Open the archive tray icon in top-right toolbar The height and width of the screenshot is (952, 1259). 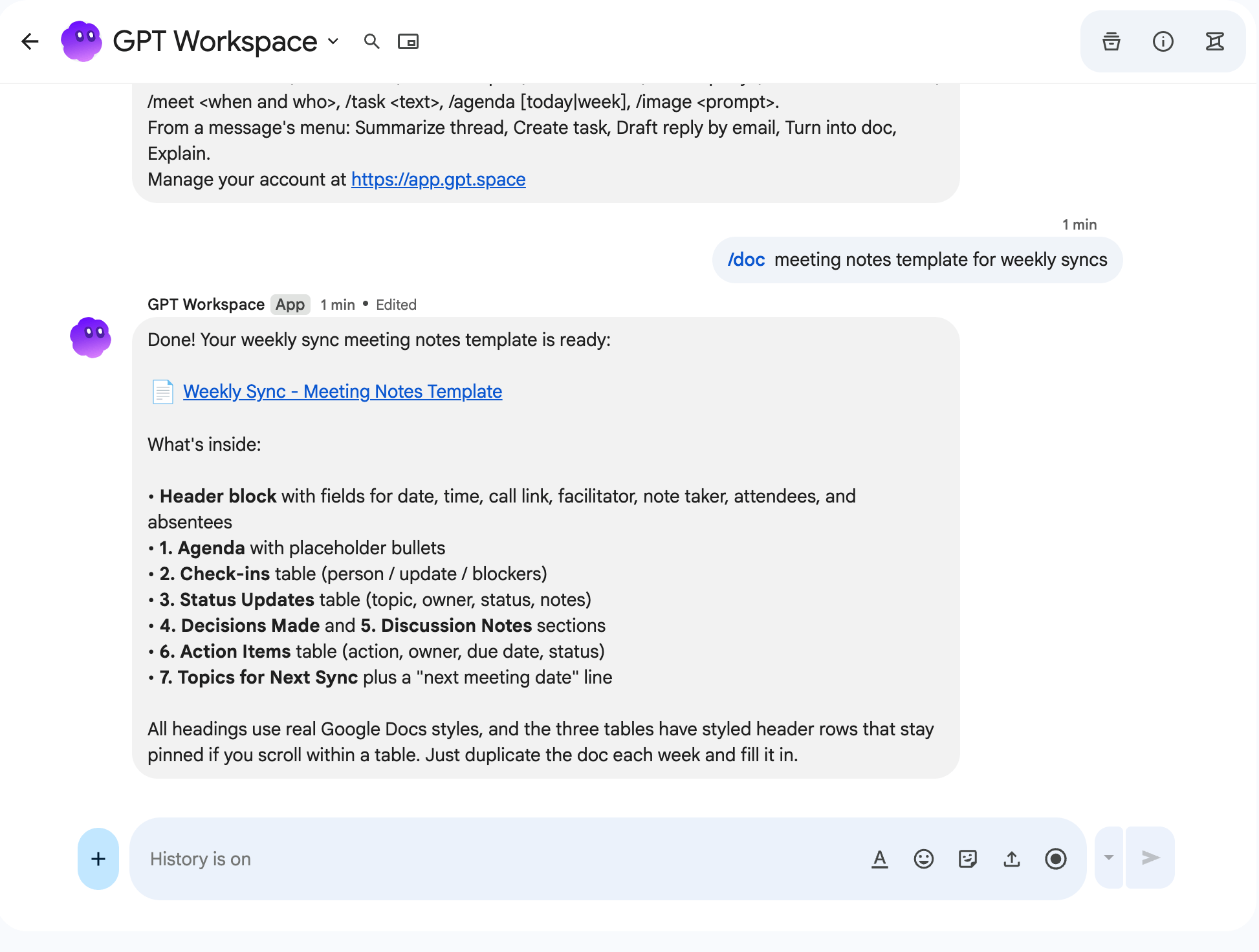coord(1111,41)
